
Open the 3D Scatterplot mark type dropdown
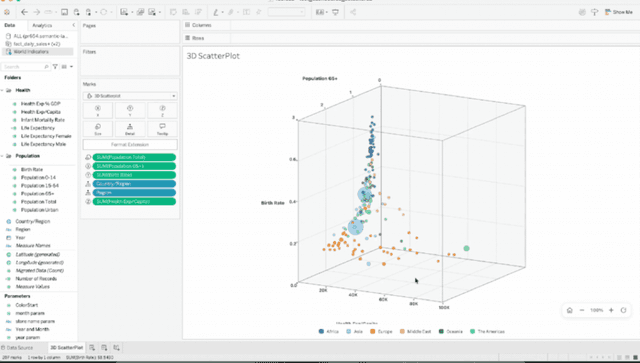[130, 96]
